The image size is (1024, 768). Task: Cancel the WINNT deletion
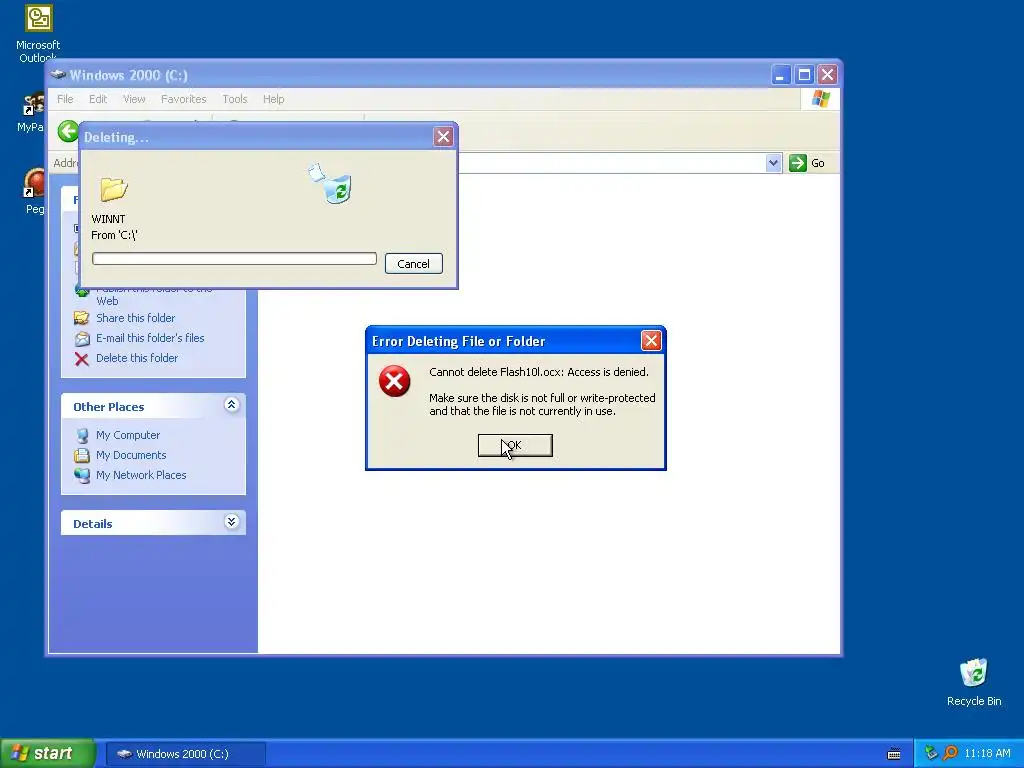pos(413,264)
